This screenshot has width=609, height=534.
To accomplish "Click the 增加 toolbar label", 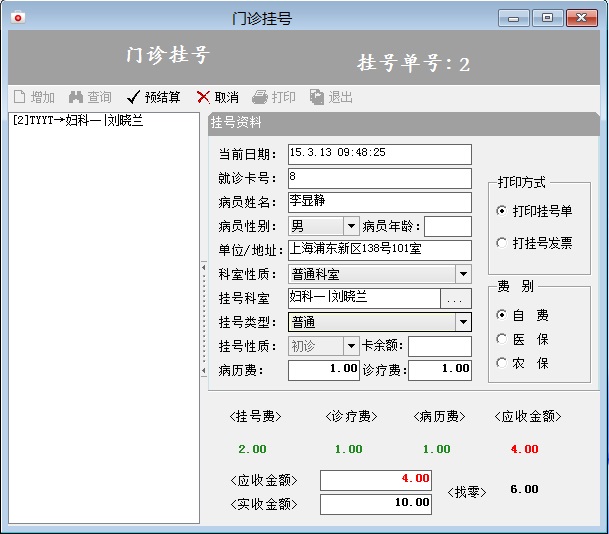I will pos(42,97).
